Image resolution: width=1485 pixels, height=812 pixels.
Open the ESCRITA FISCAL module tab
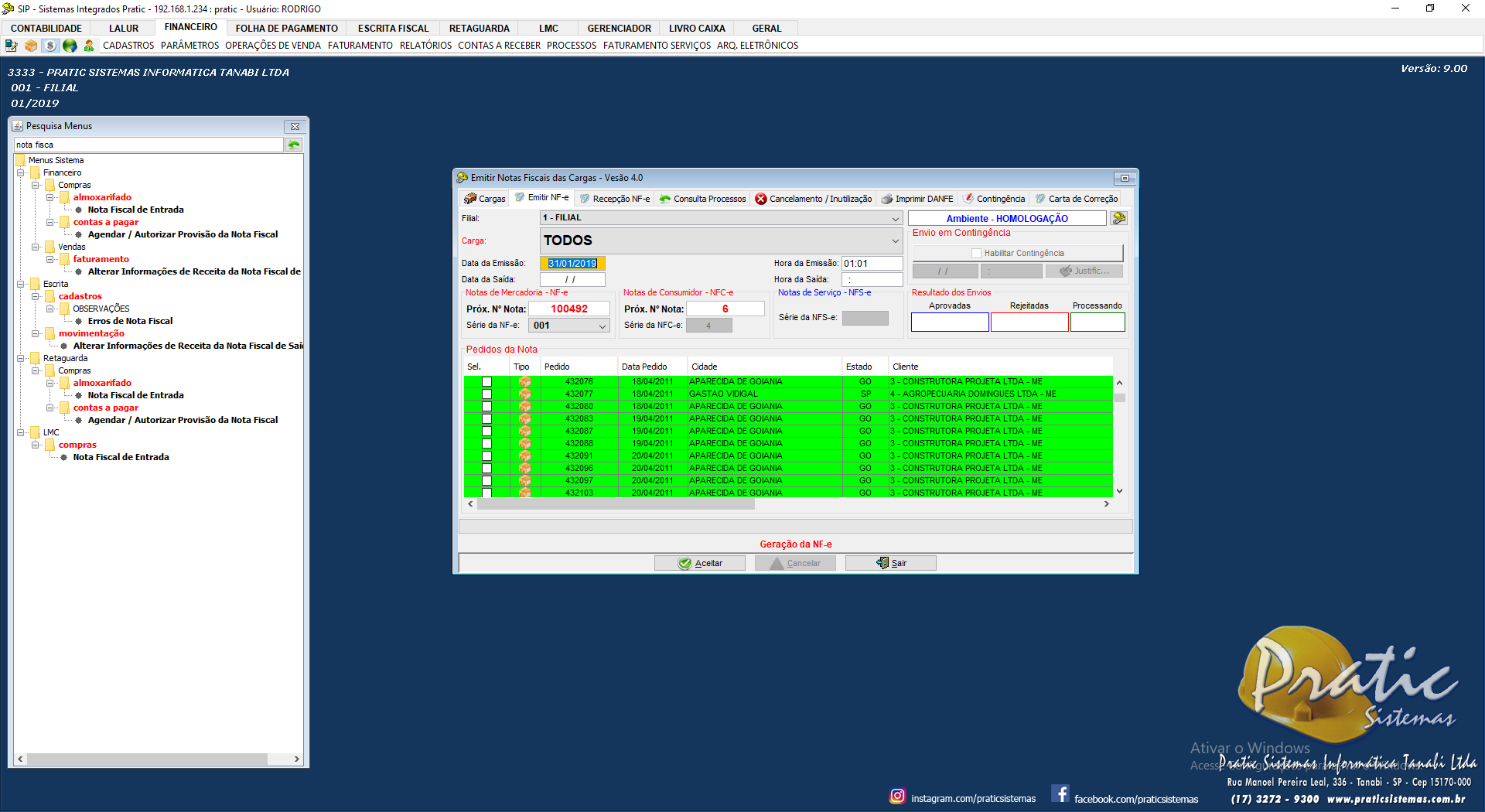[x=393, y=29]
